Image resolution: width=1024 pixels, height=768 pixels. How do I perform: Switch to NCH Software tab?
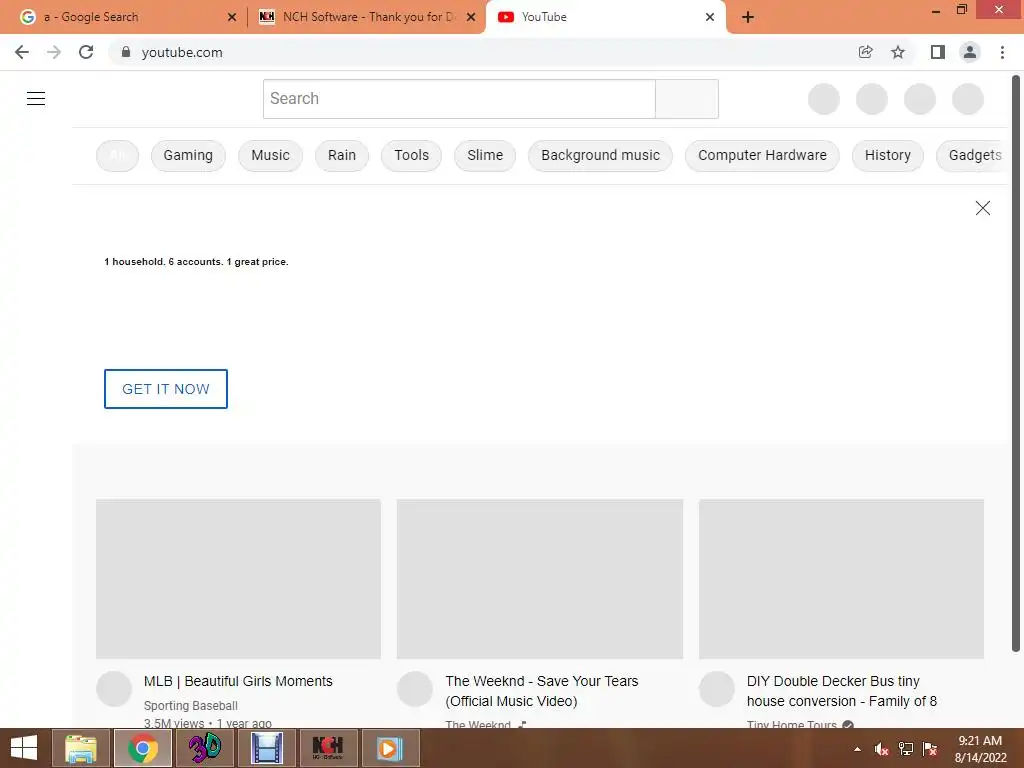pyautogui.click(x=366, y=17)
